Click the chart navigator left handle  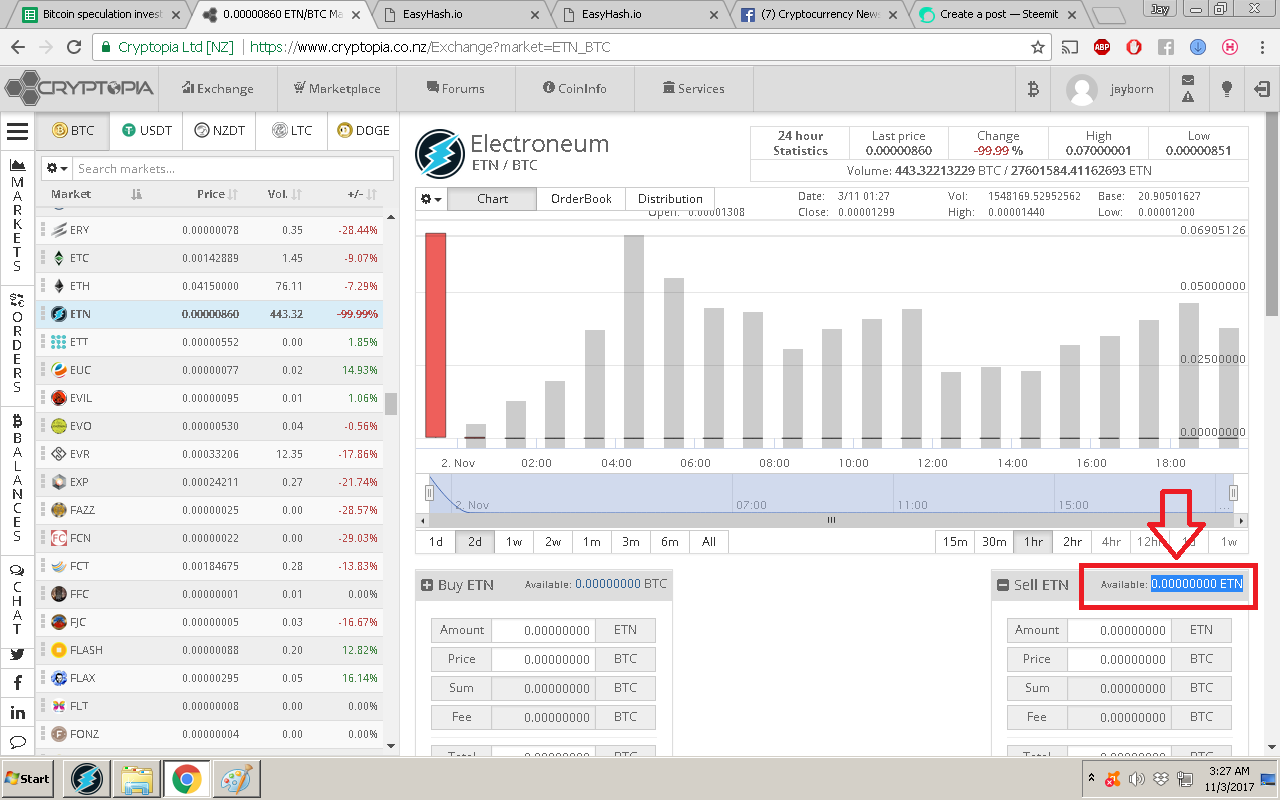430,493
